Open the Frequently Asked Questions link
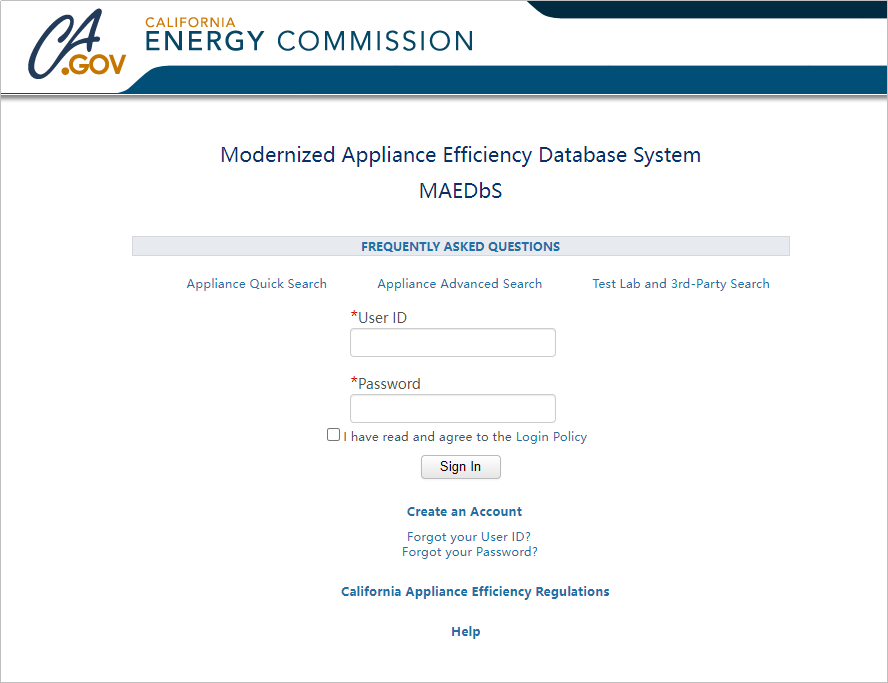The width and height of the screenshot is (888, 683). [460, 246]
